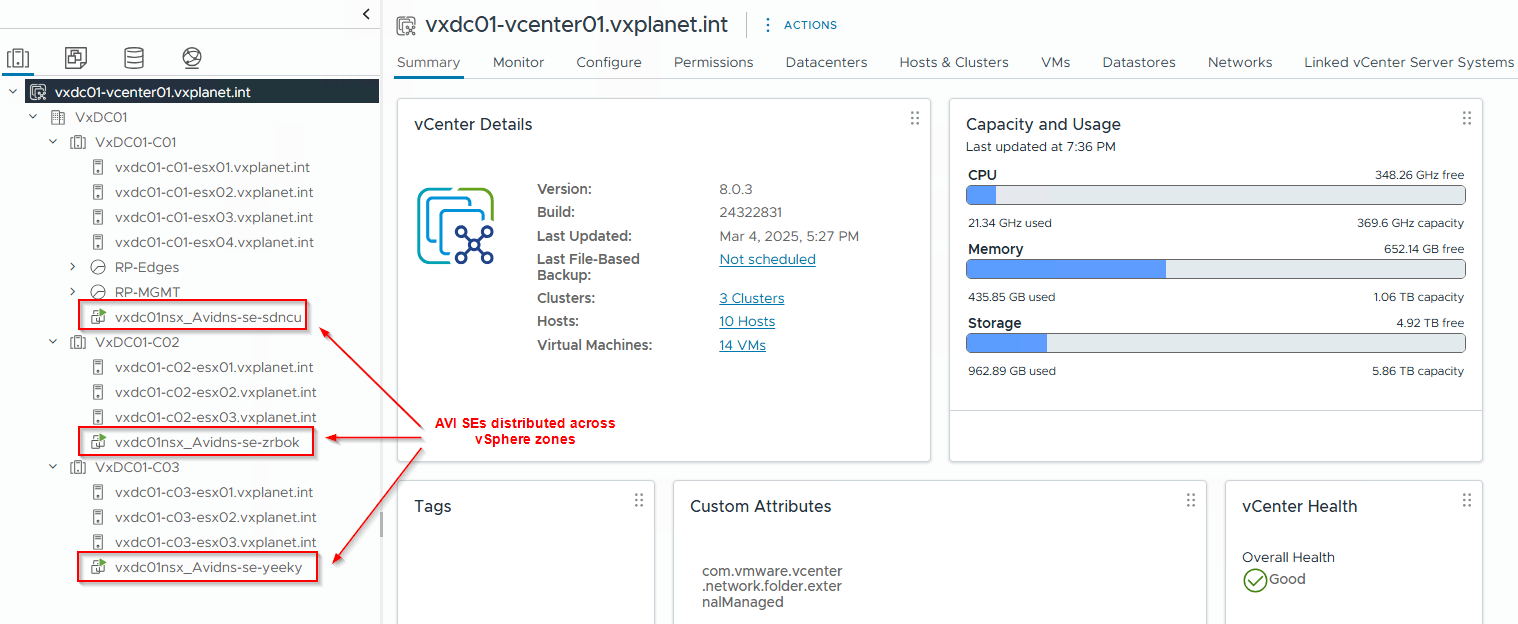
Task: Open the 14 VMs link
Action: [x=742, y=345]
